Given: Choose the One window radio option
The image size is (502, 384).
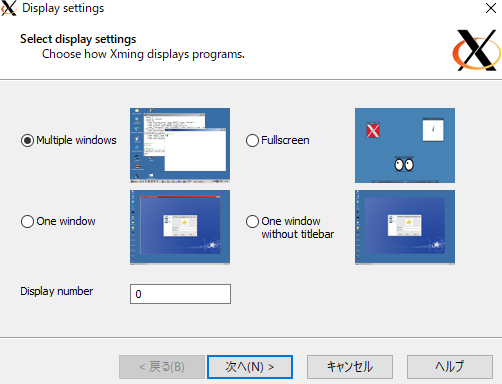Looking at the screenshot, I should pos(27,221).
